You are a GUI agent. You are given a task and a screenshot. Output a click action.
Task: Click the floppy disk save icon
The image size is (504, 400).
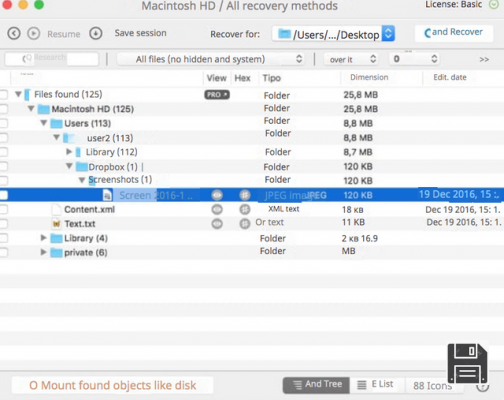[467, 363]
